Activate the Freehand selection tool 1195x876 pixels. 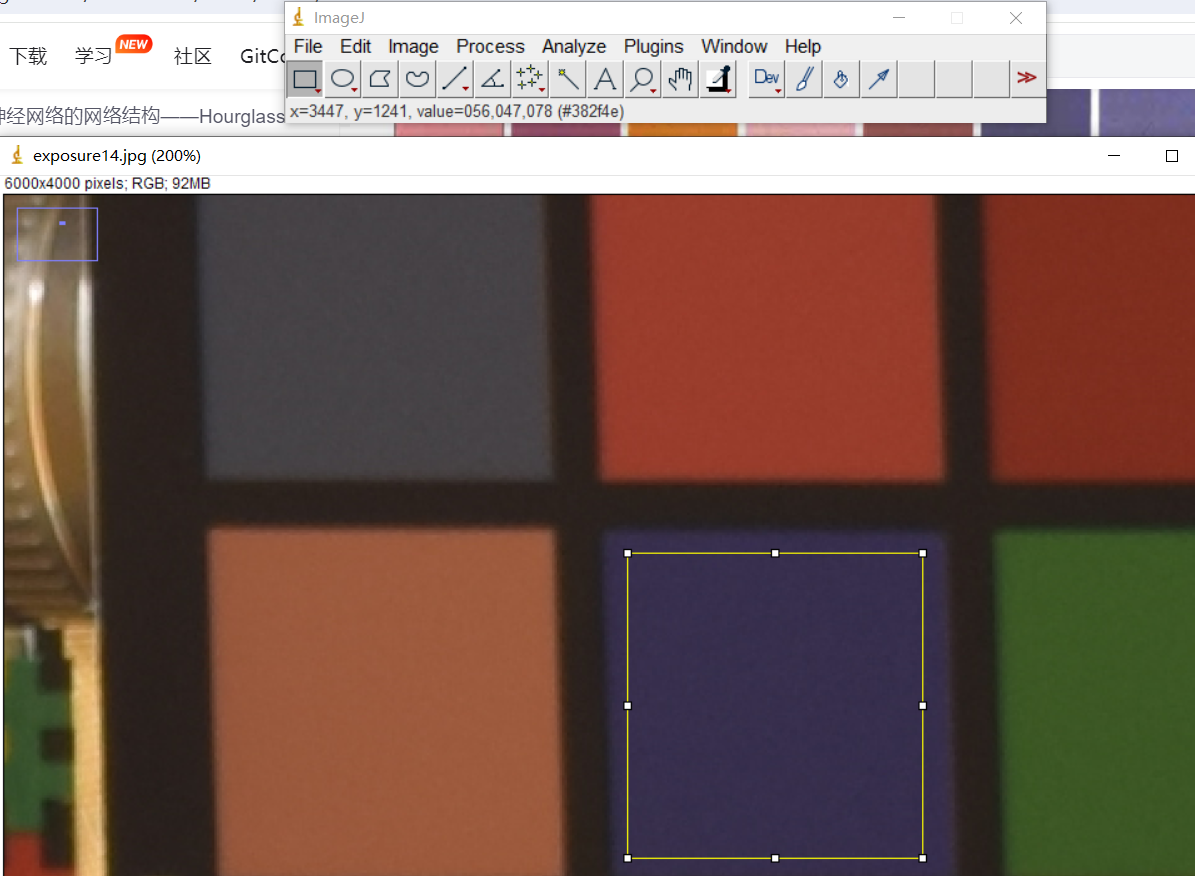pyautogui.click(x=417, y=79)
